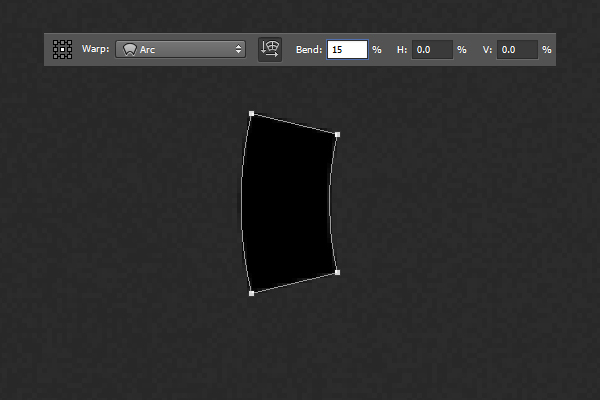Select the top-left warp corner handle
This screenshot has width=600, height=400.
(x=251, y=114)
